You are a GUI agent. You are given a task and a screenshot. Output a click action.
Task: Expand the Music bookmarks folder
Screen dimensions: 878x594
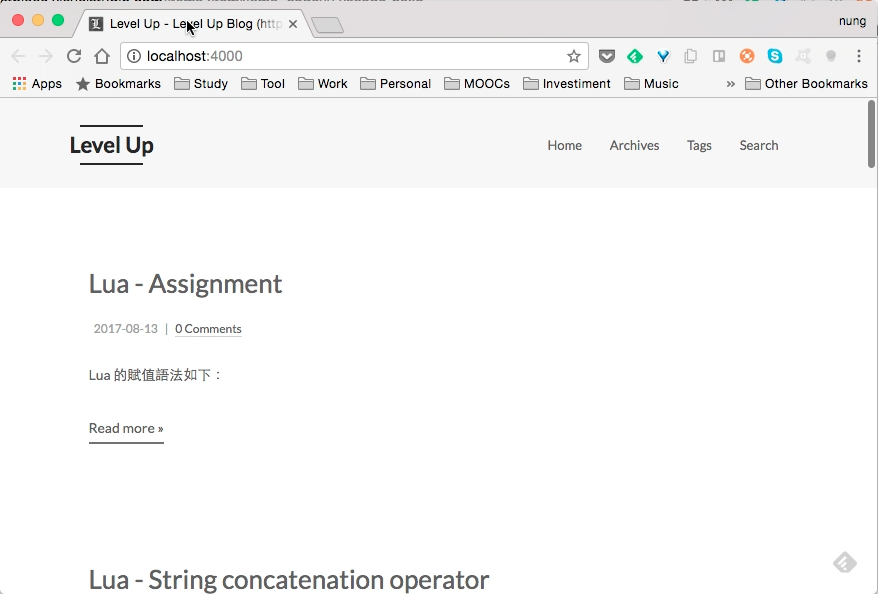[651, 84]
